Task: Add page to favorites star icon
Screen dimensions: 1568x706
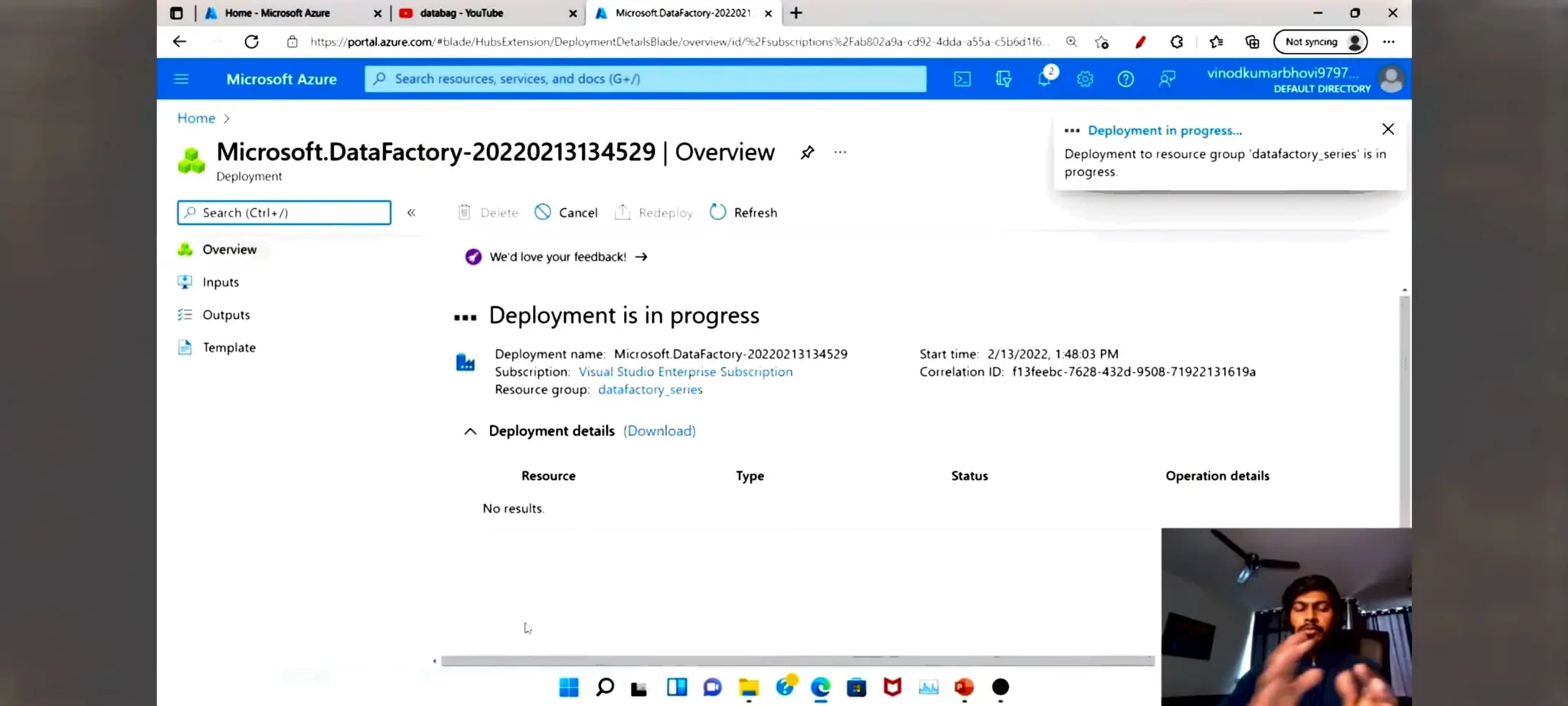Action: (1102, 42)
